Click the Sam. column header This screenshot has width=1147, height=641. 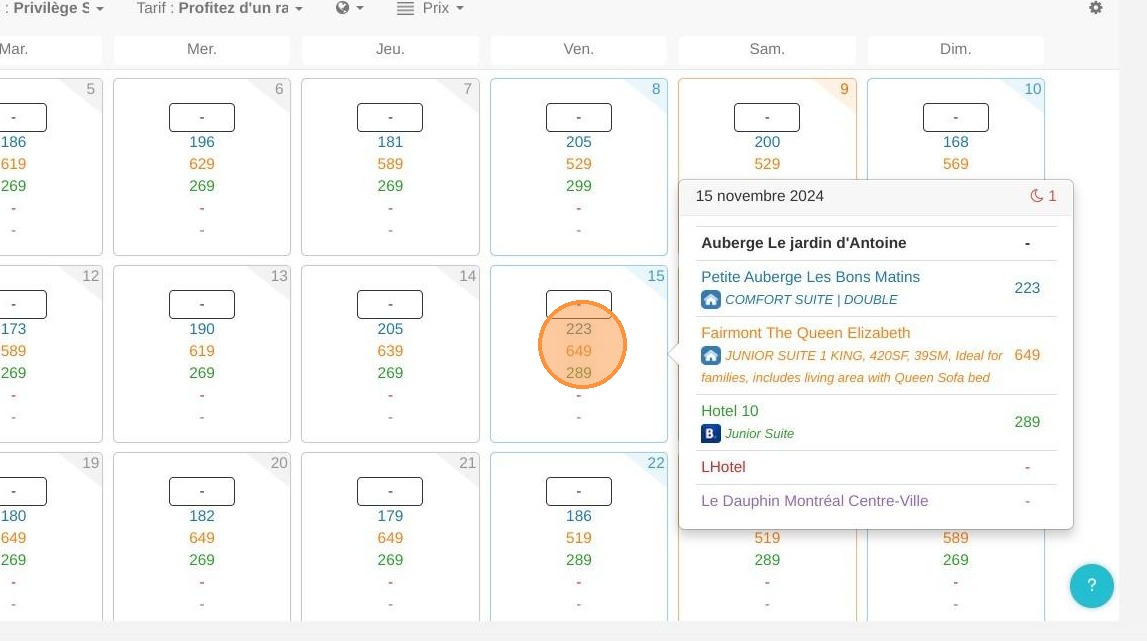[767, 49]
